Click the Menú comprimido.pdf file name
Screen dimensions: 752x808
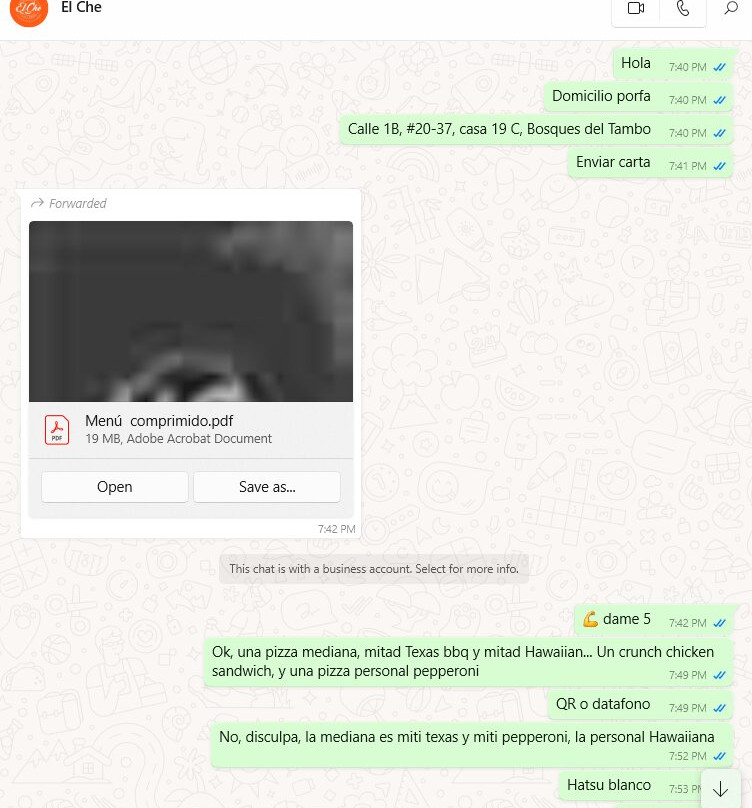159,421
